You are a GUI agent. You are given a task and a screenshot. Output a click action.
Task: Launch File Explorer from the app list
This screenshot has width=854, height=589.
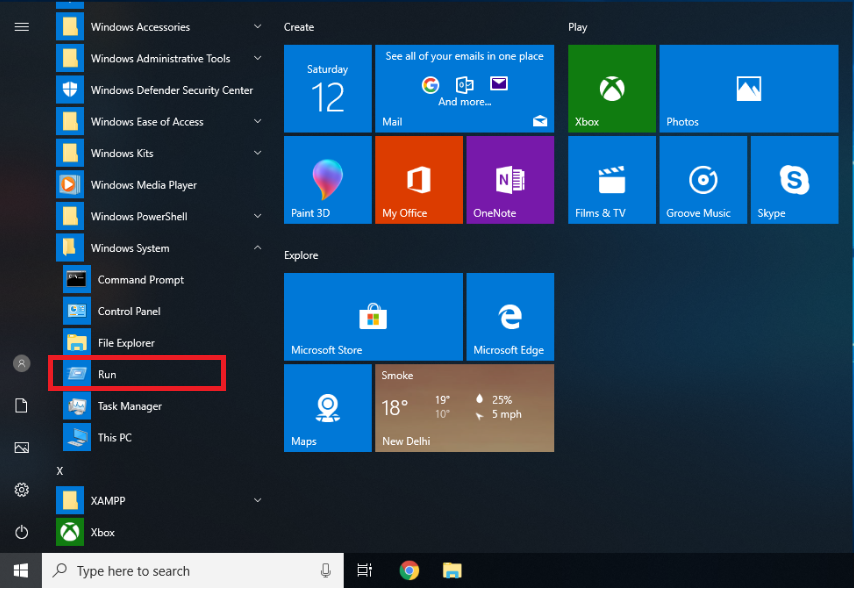click(x=159, y=343)
